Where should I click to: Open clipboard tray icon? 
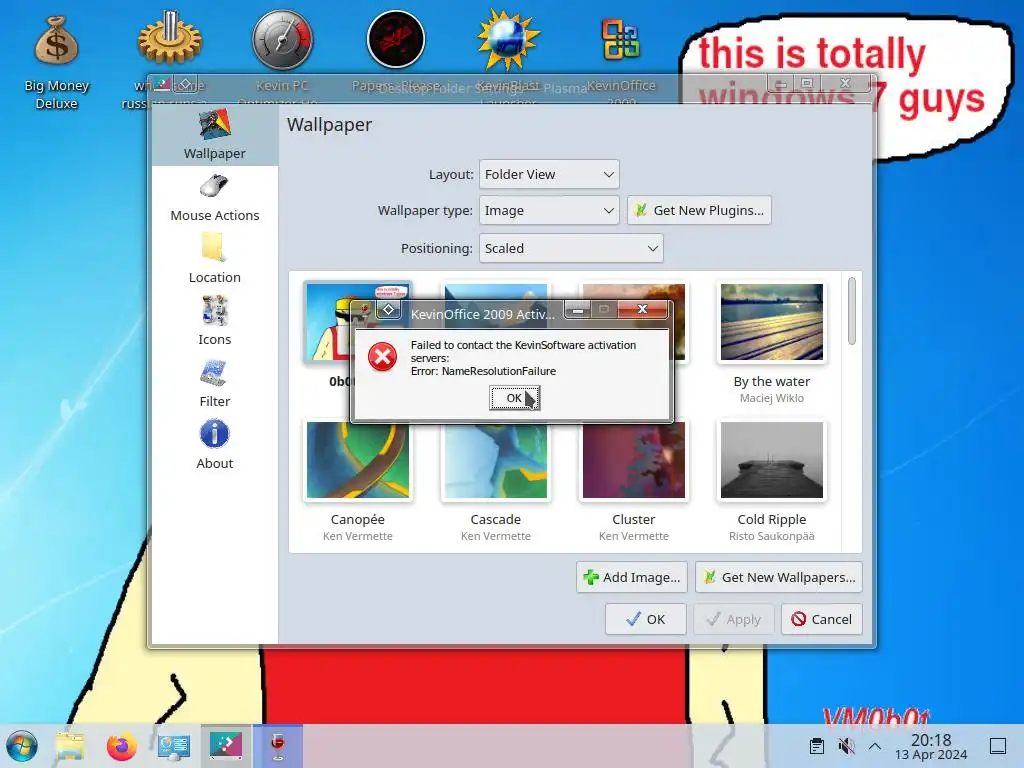pyautogui.click(x=816, y=746)
